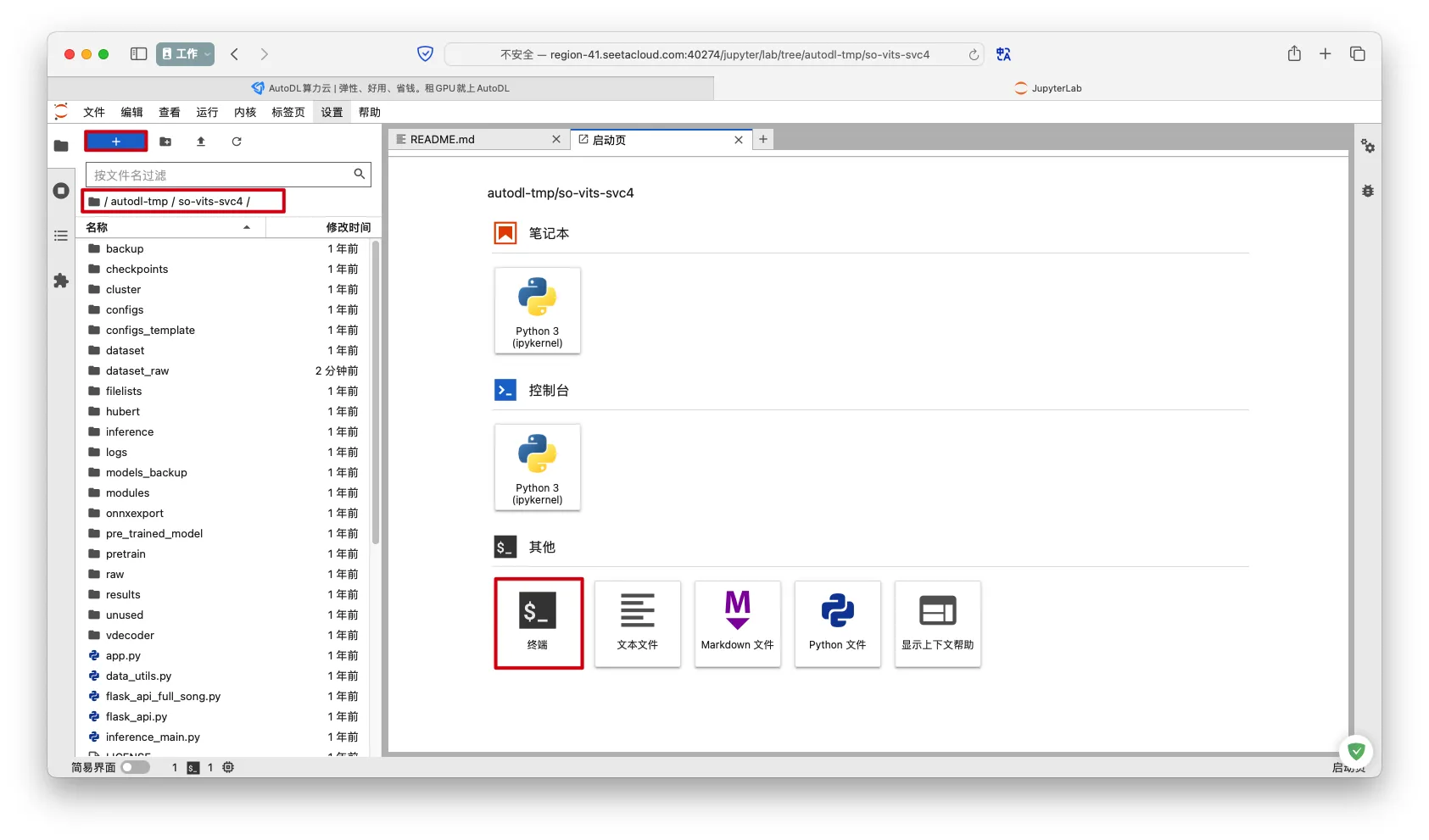Open the extension manager sidebar
The height and width of the screenshot is (840, 1429).
point(61,281)
